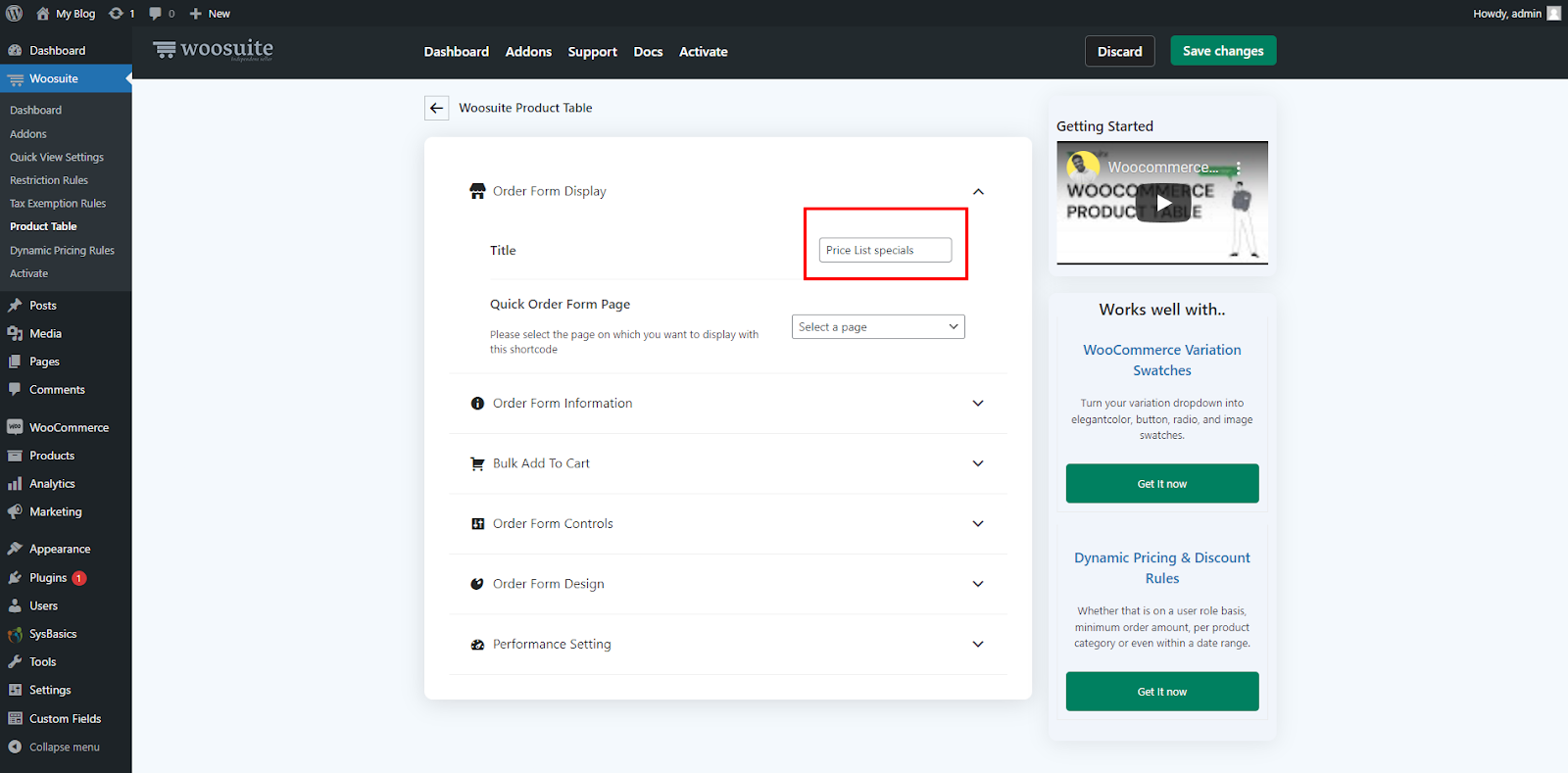Image resolution: width=1568 pixels, height=773 pixels.
Task: Click the New plus item in admin bar
Action: (x=210, y=14)
